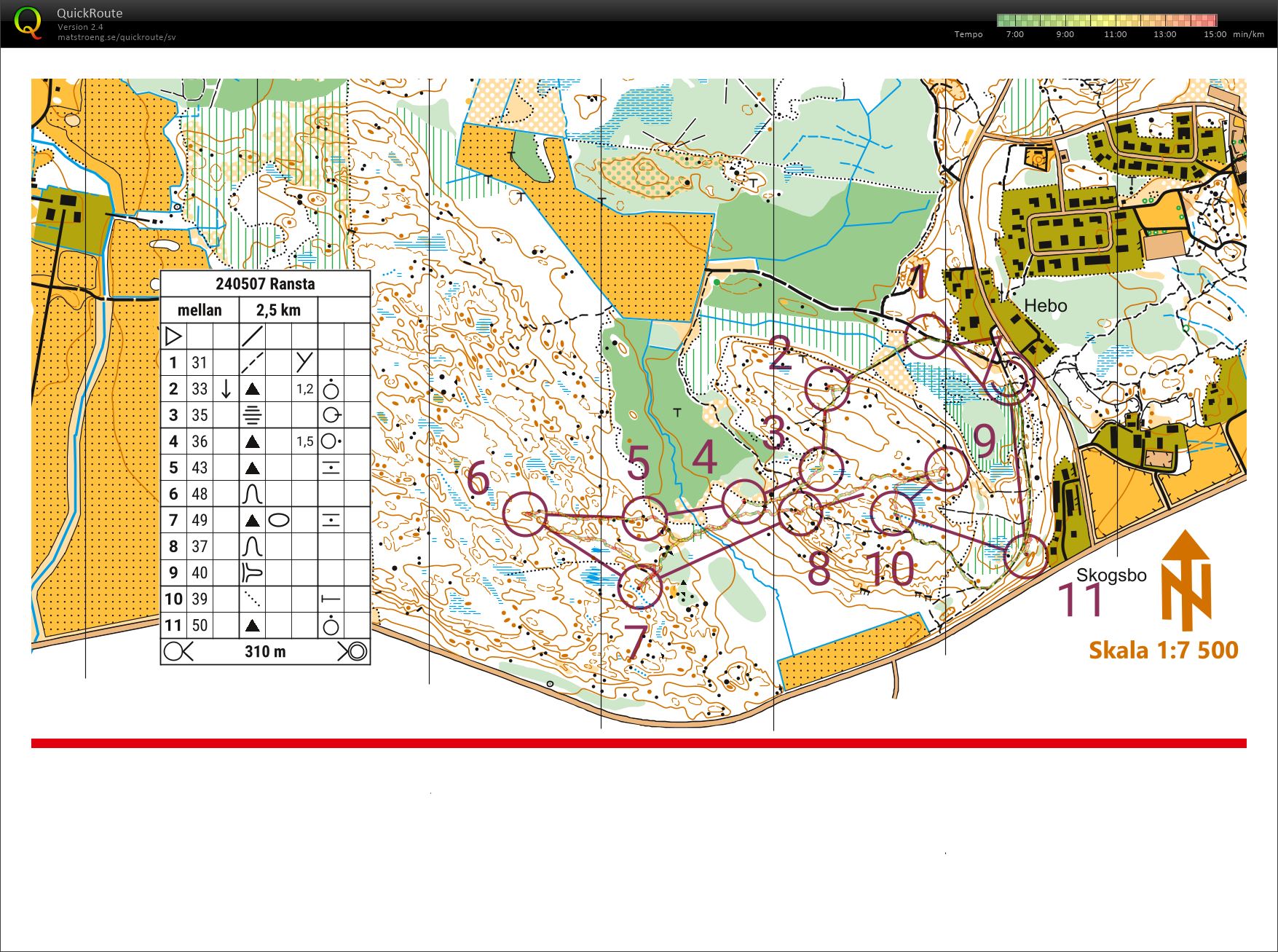Click control code 33 in row 2
Viewport: 1278px width, 952px height.
200,389
